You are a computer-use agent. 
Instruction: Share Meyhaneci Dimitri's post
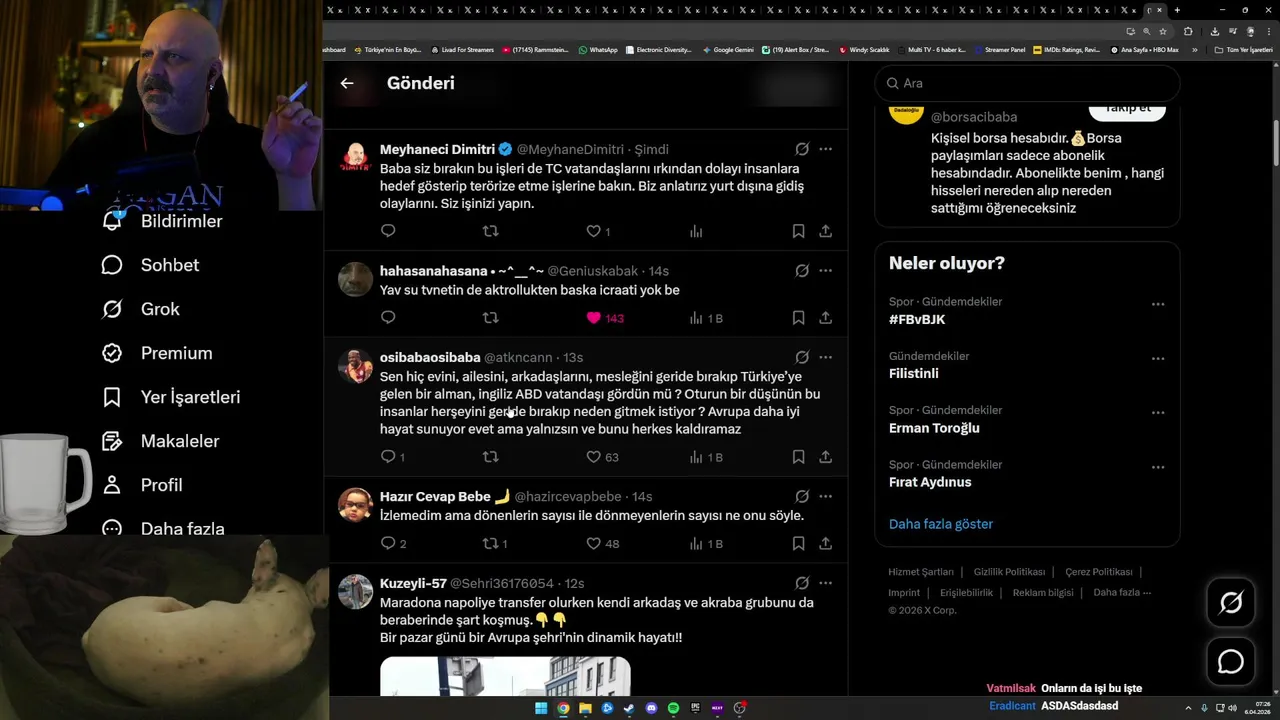[826, 231]
